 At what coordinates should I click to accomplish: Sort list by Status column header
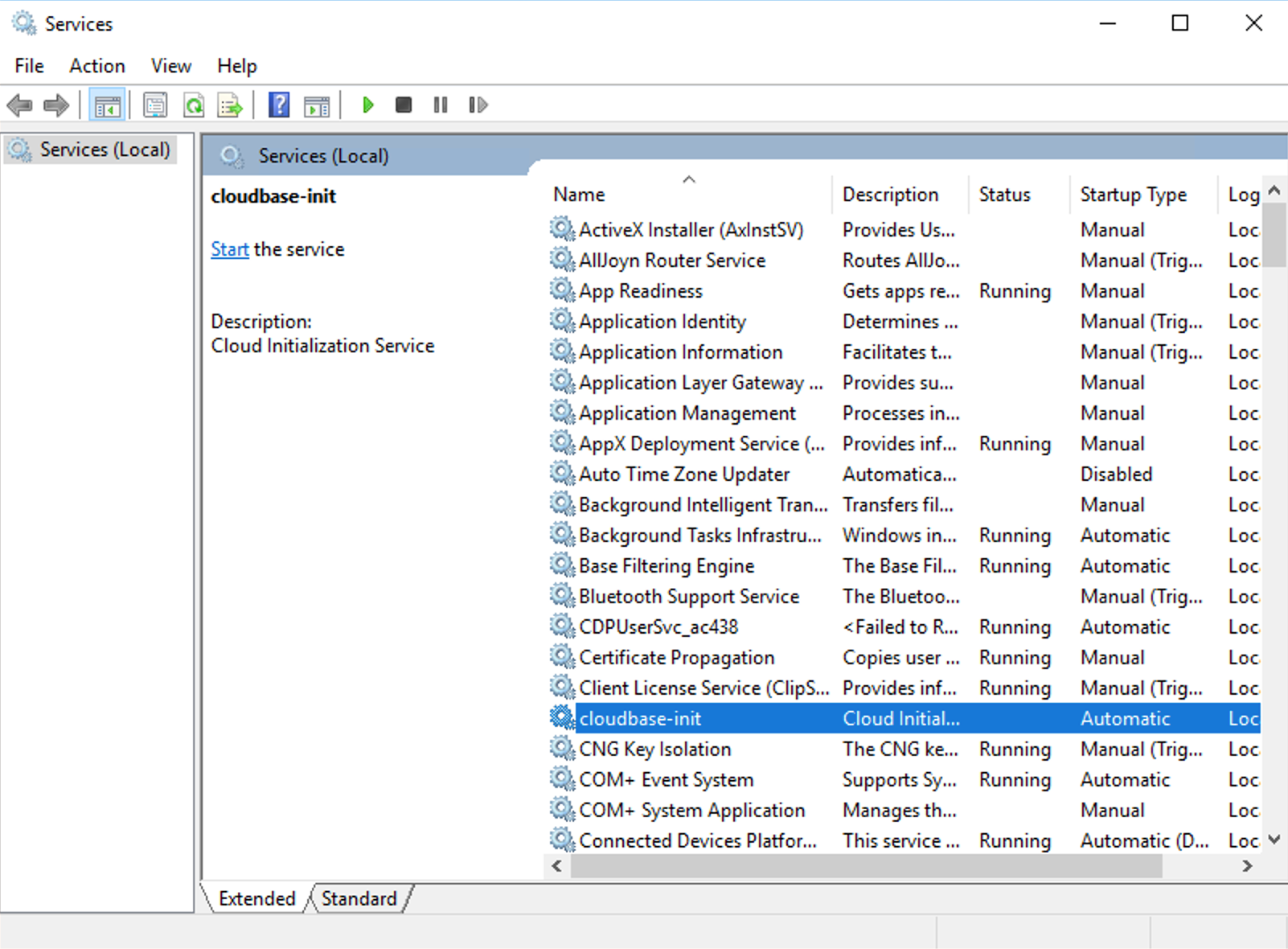[1004, 195]
